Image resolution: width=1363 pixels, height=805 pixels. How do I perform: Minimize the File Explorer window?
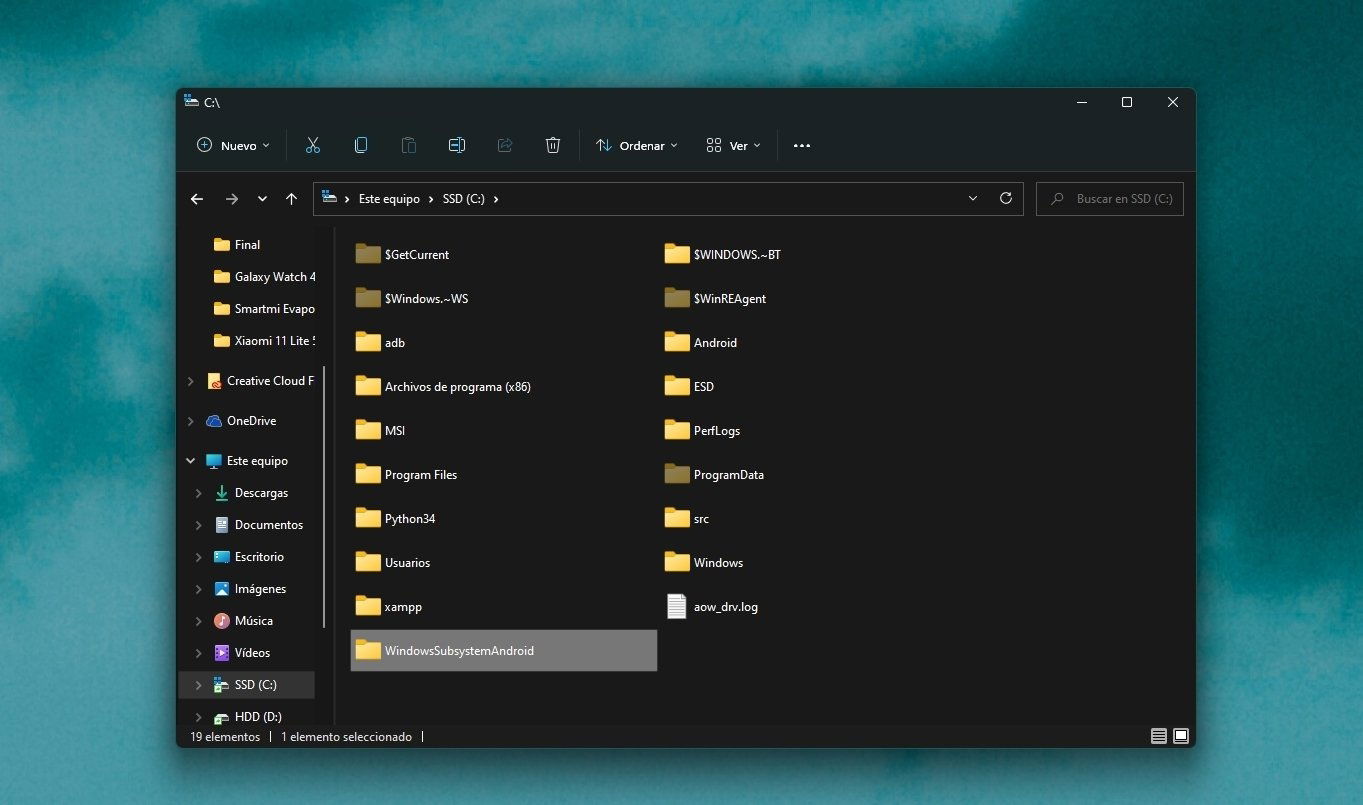1082,102
